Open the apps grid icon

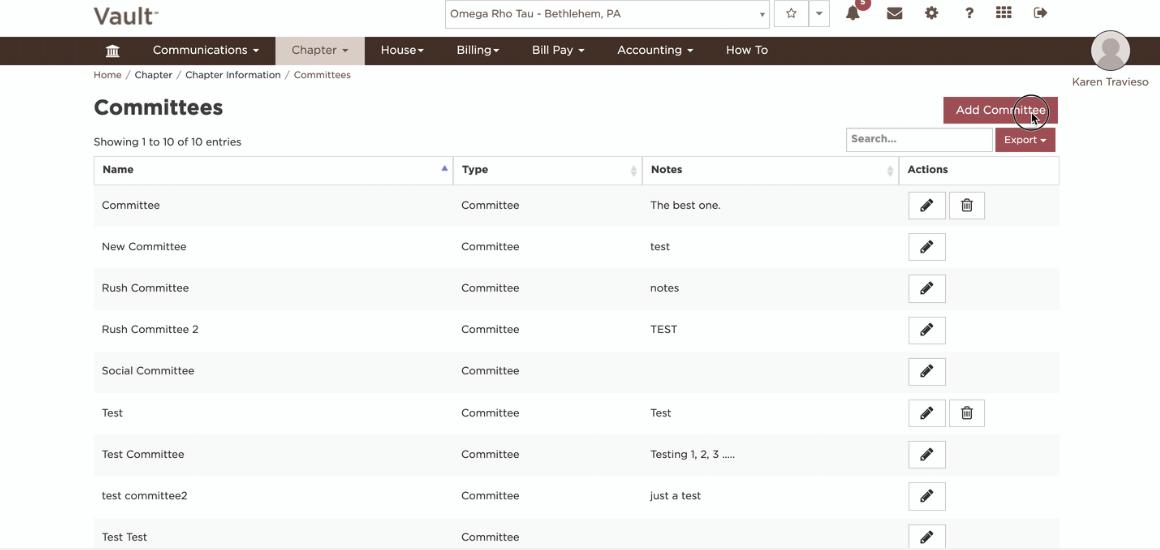click(1003, 13)
